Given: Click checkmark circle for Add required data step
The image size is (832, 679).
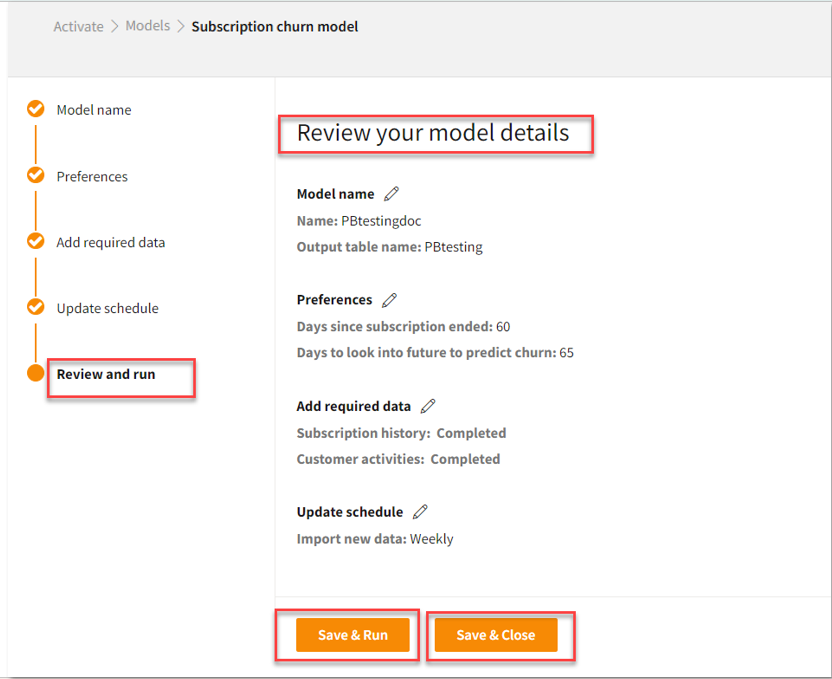Looking at the screenshot, I should click(x=36, y=241).
